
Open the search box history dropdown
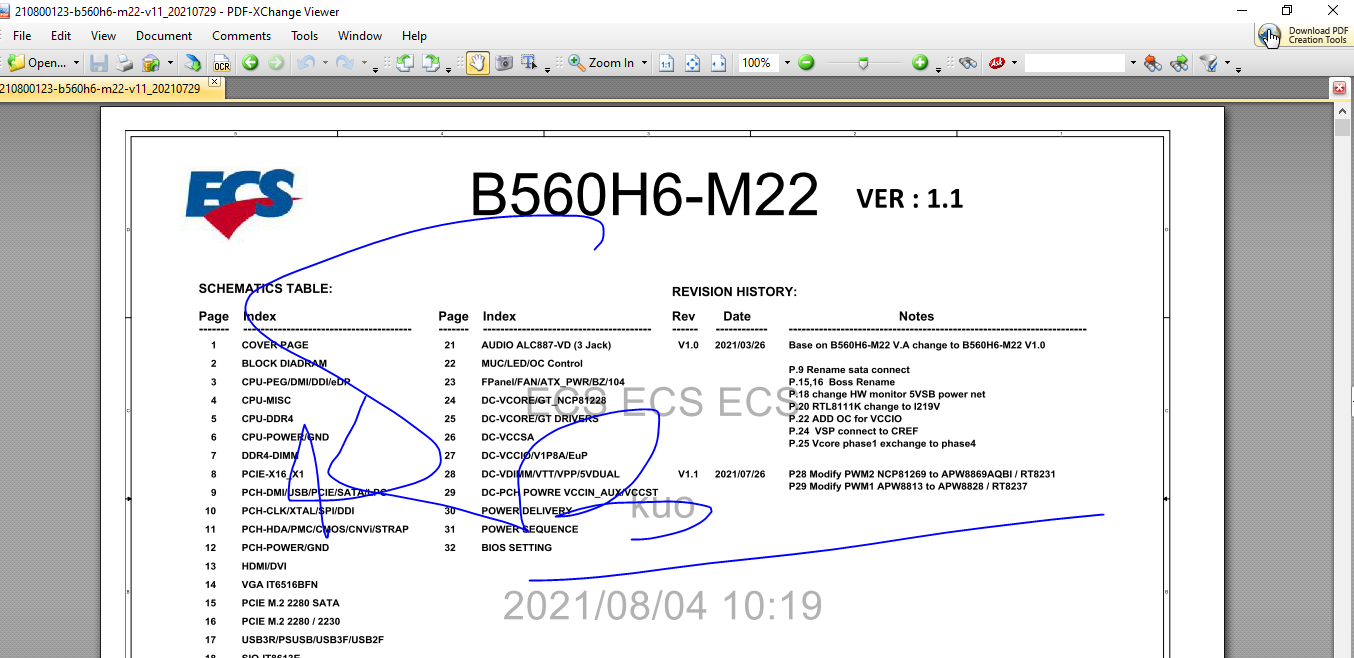click(x=1133, y=63)
